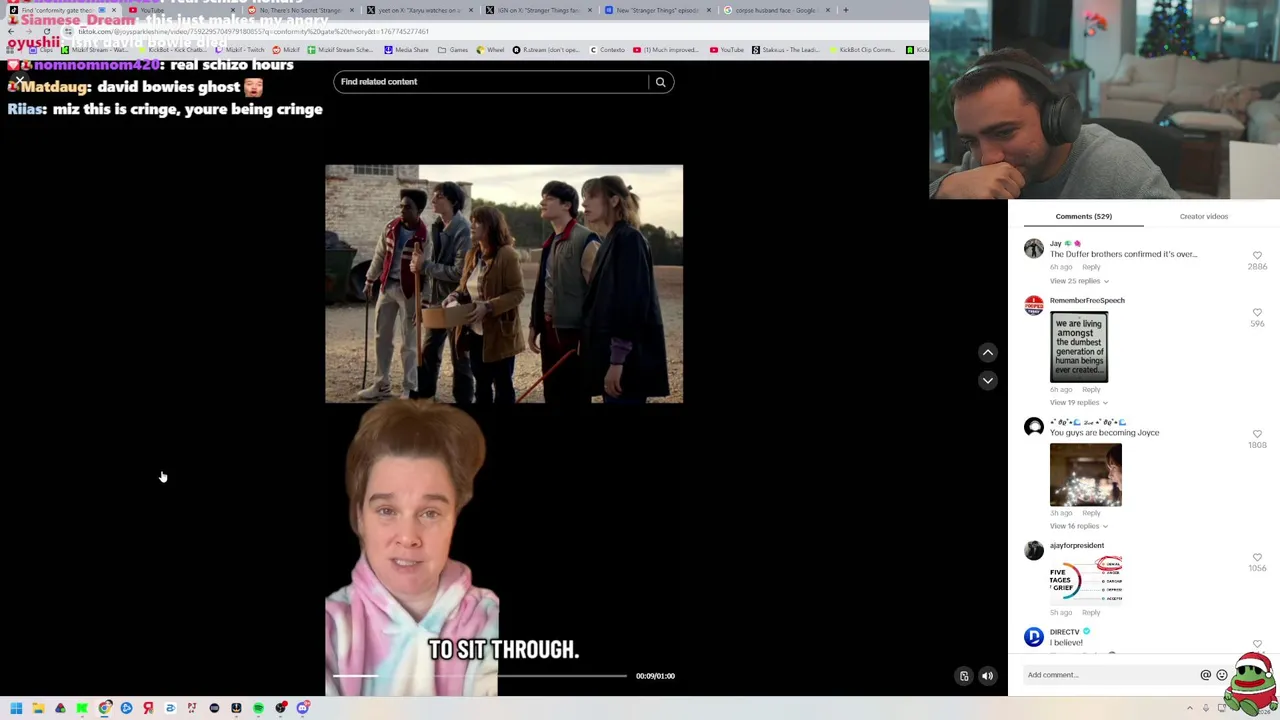
Task: Click the DIRECTV username link
Action: tap(1064, 632)
